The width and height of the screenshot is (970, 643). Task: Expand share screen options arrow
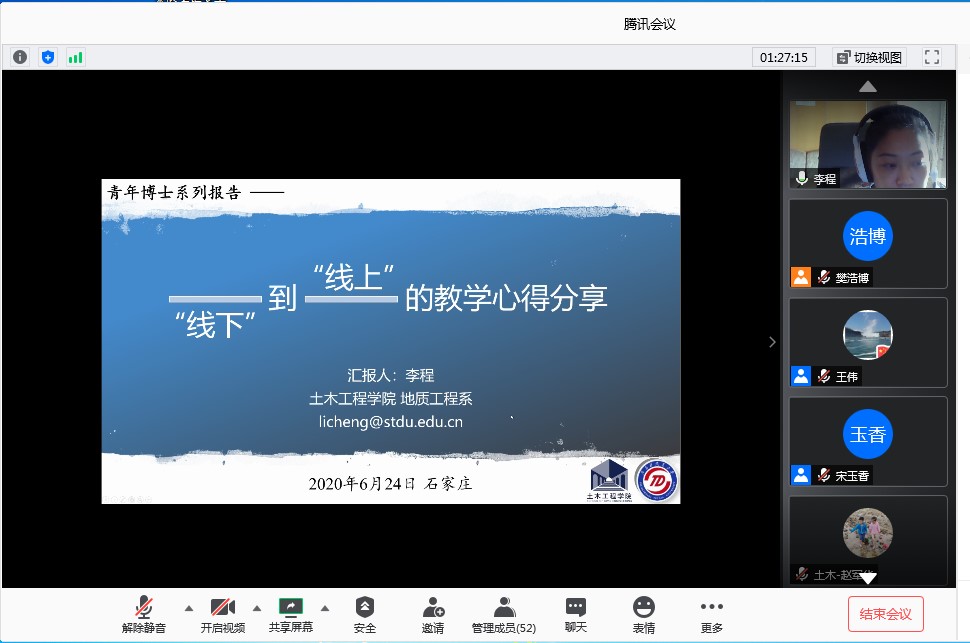click(324, 607)
